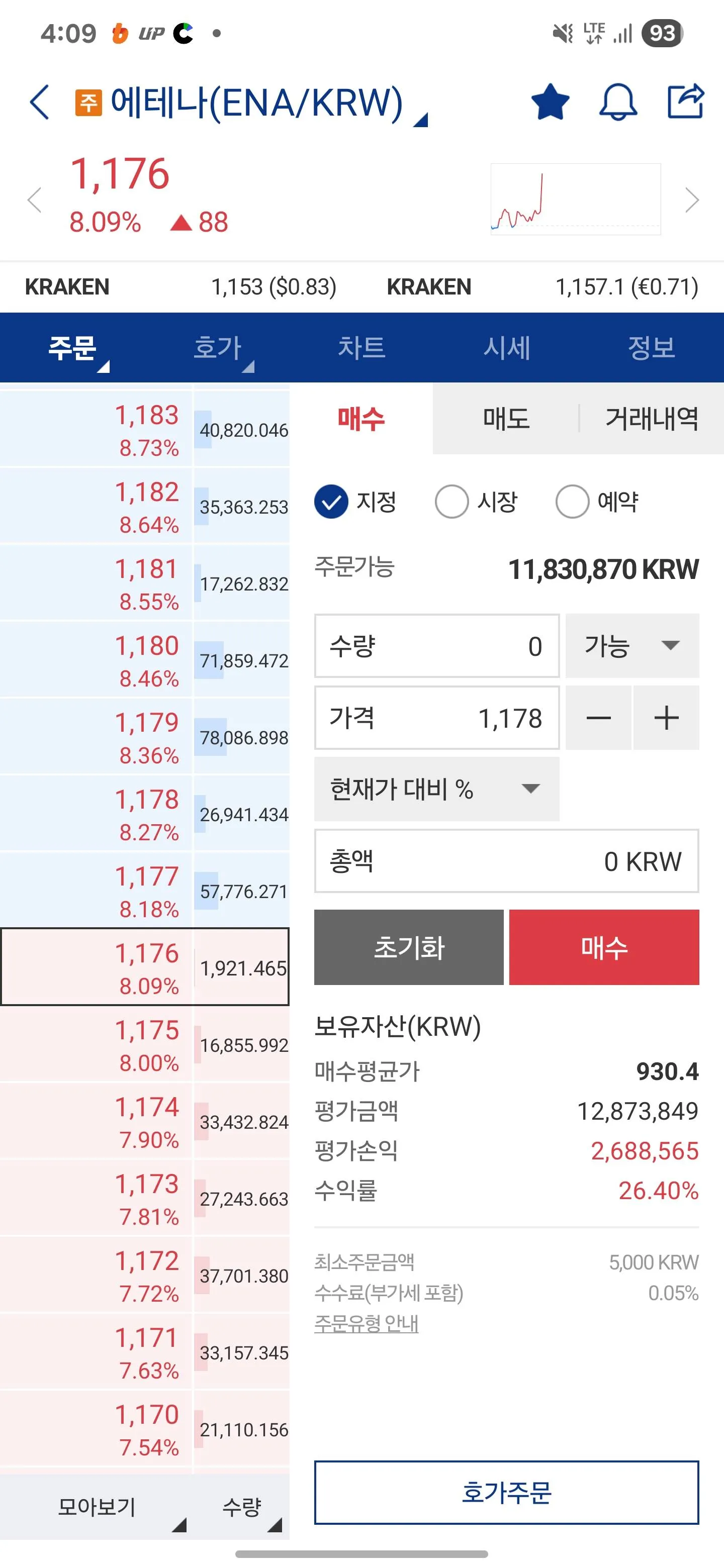Tap the back arrow icon
This screenshot has height=1568, width=724.
[40, 102]
